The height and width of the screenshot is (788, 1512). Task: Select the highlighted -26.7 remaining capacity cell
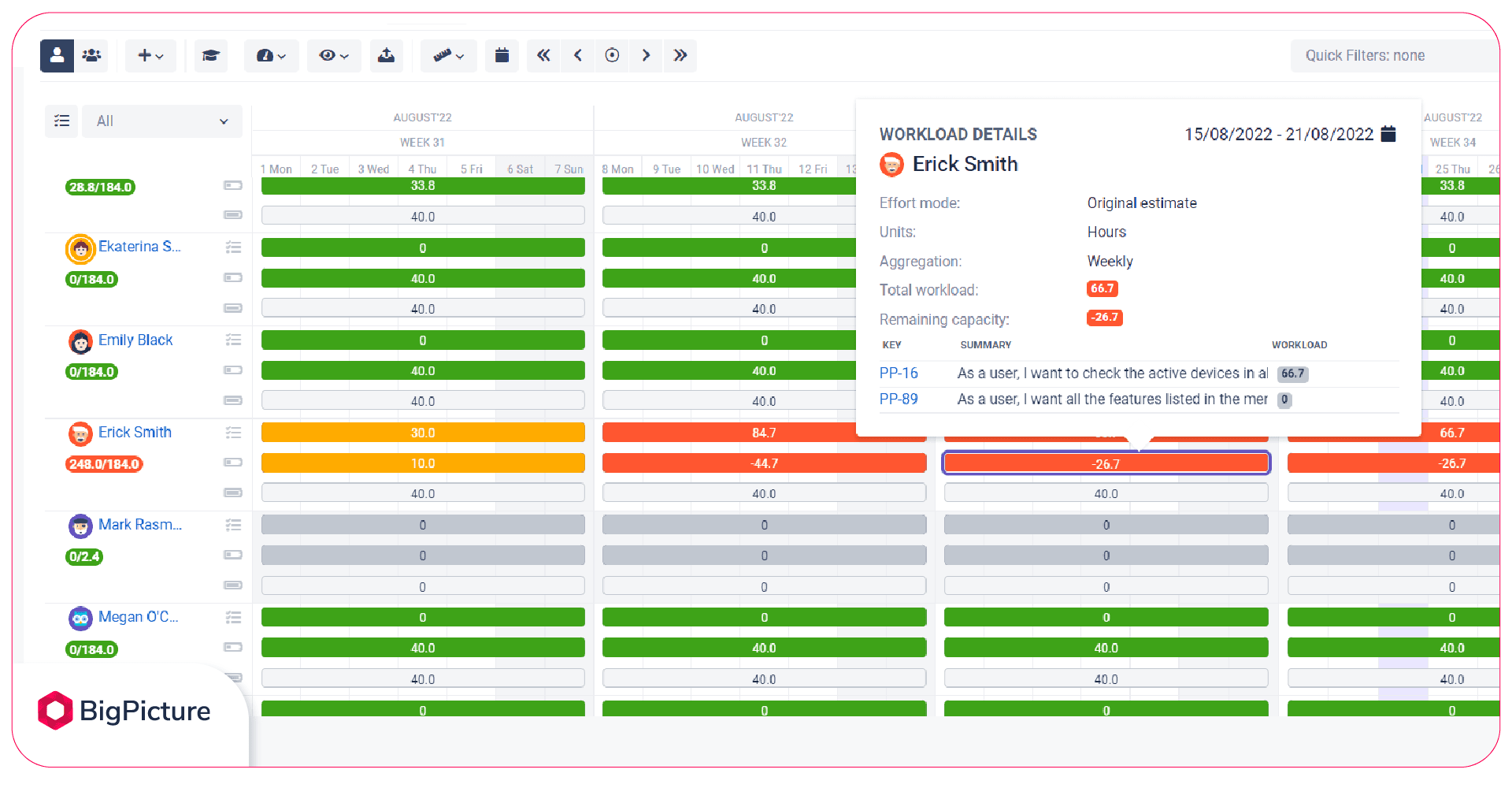(x=1106, y=463)
